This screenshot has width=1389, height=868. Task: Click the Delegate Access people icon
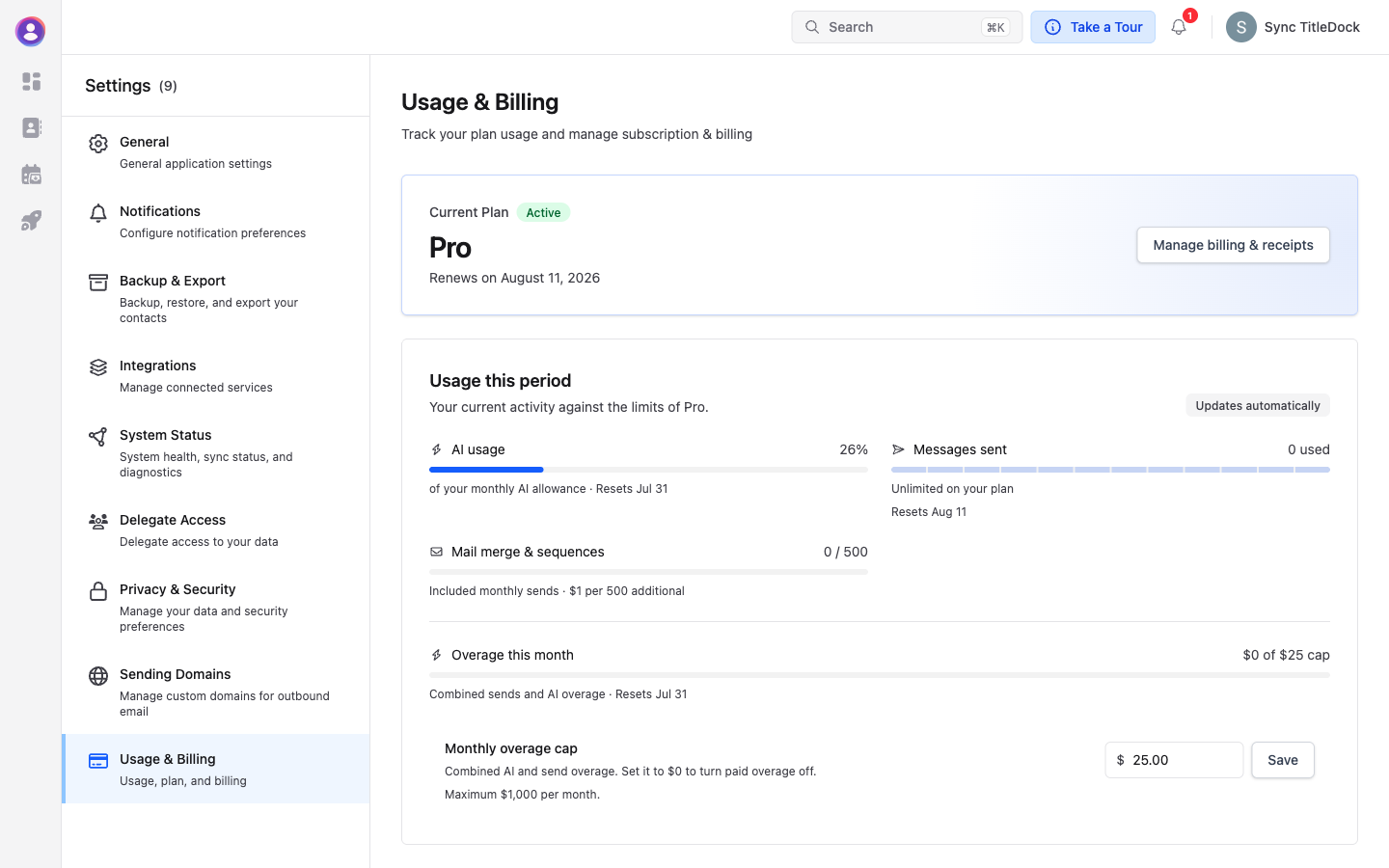[98, 522]
